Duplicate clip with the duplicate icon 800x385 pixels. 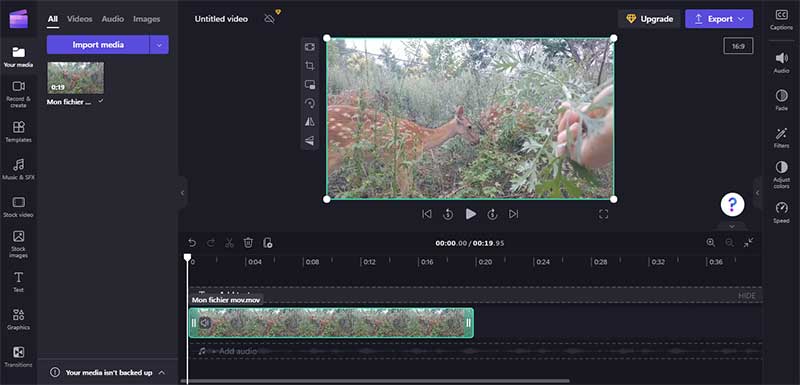[267, 243]
